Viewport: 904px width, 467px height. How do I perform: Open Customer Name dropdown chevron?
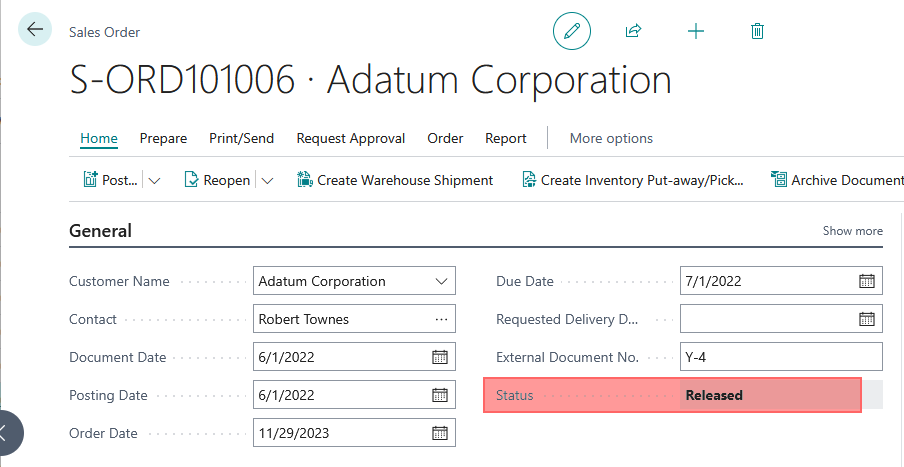tap(442, 281)
